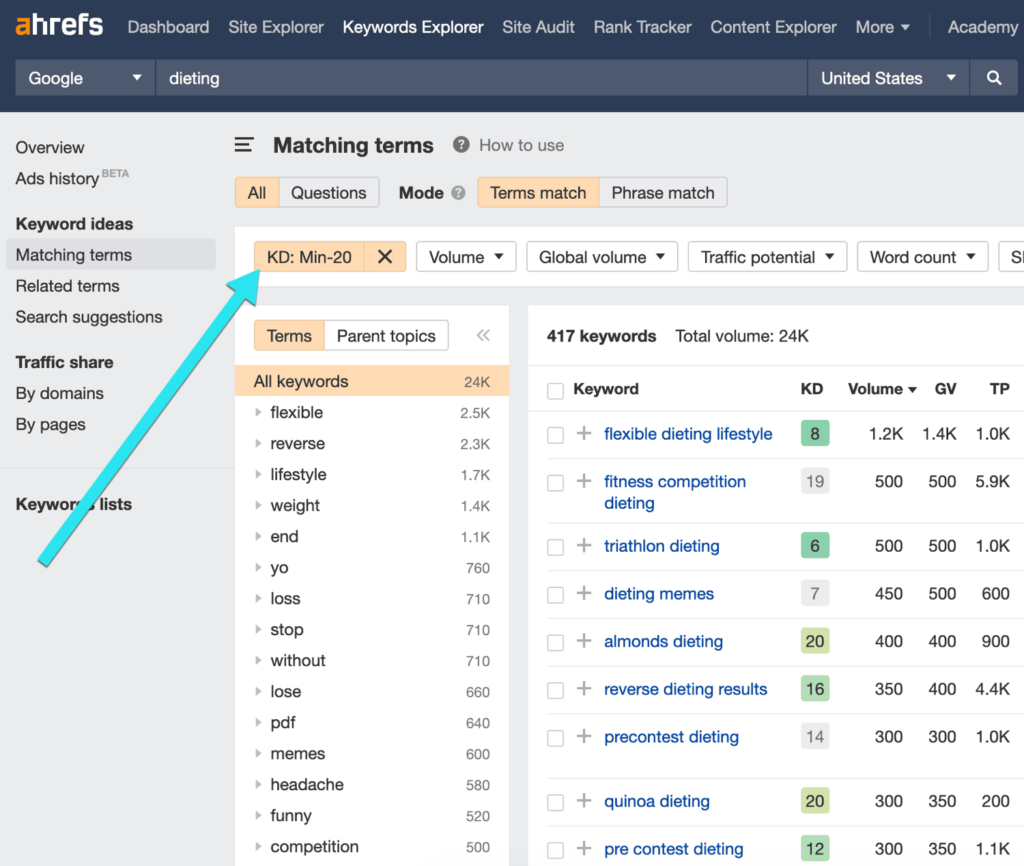Switch to the Questions tab
The image size is (1024, 866).
(x=329, y=192)
